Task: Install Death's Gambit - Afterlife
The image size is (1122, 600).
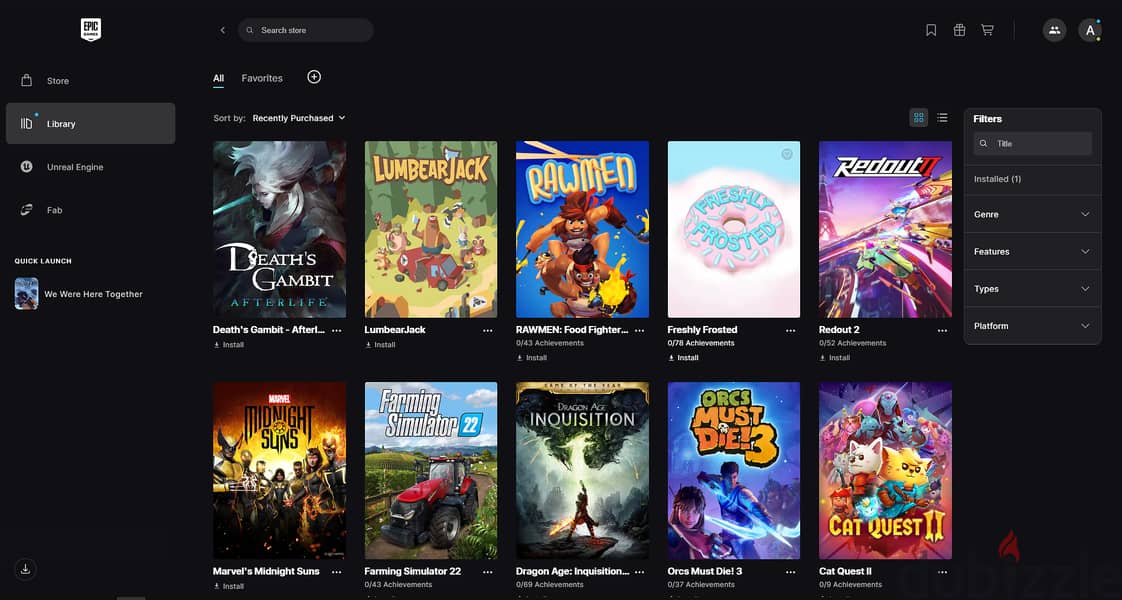Action: click(229, 345)
